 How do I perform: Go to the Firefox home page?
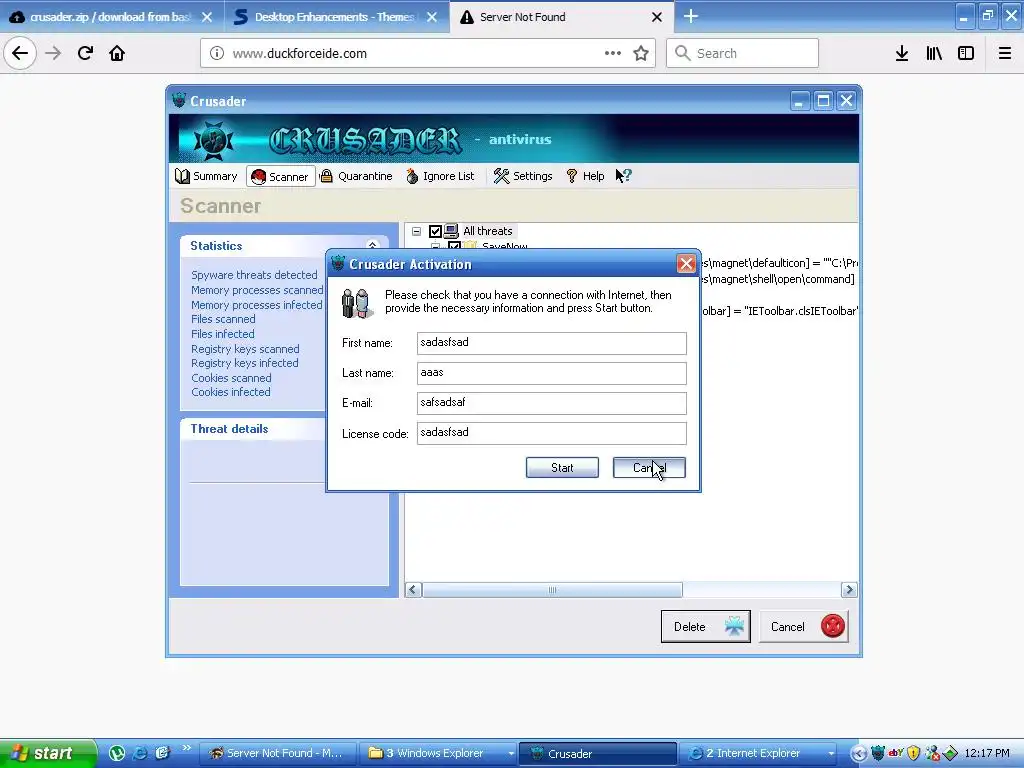[x=117, y=54]
